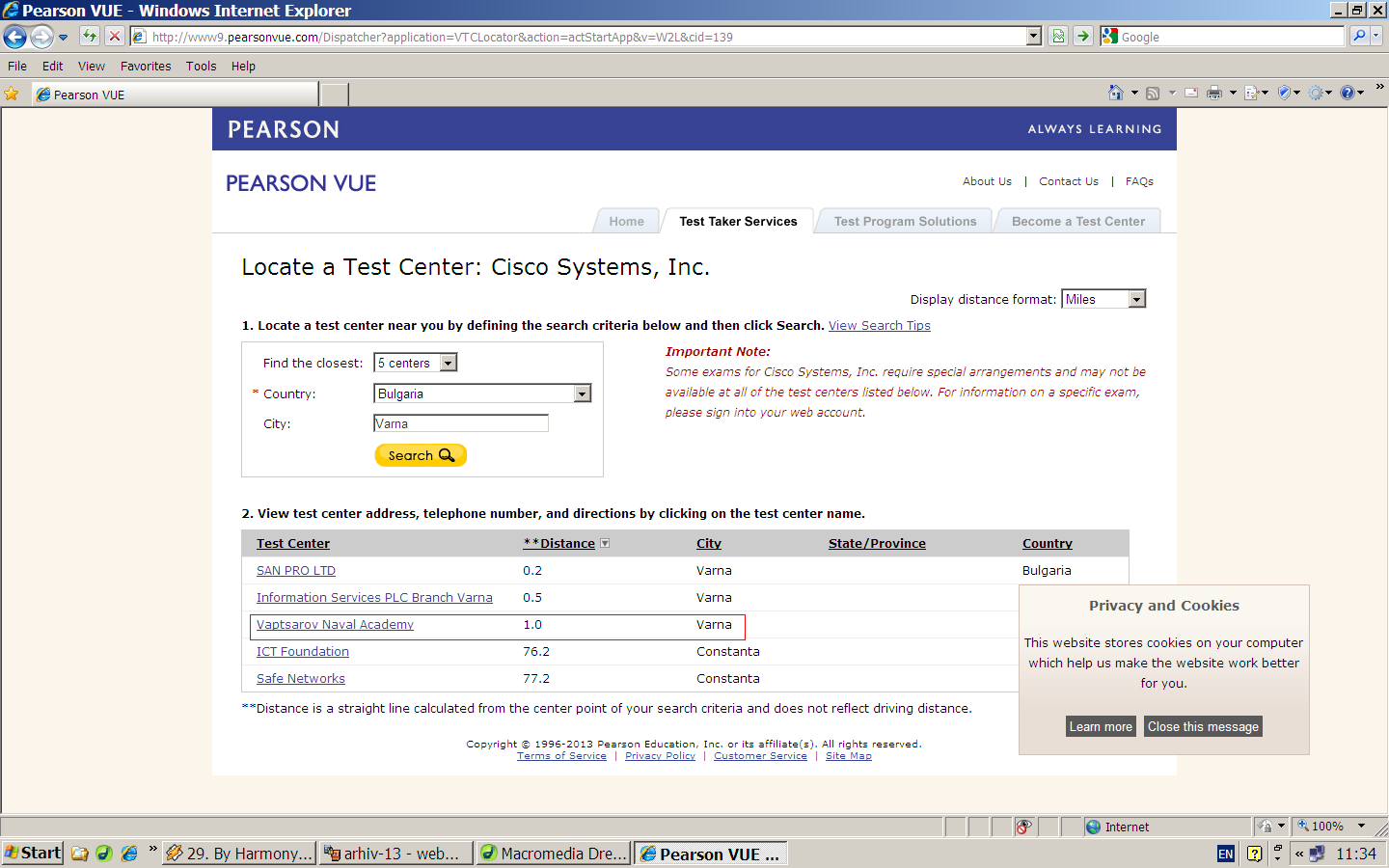Open the View menu
Viewport: 1389px width, 868px height.
[92, 66]
